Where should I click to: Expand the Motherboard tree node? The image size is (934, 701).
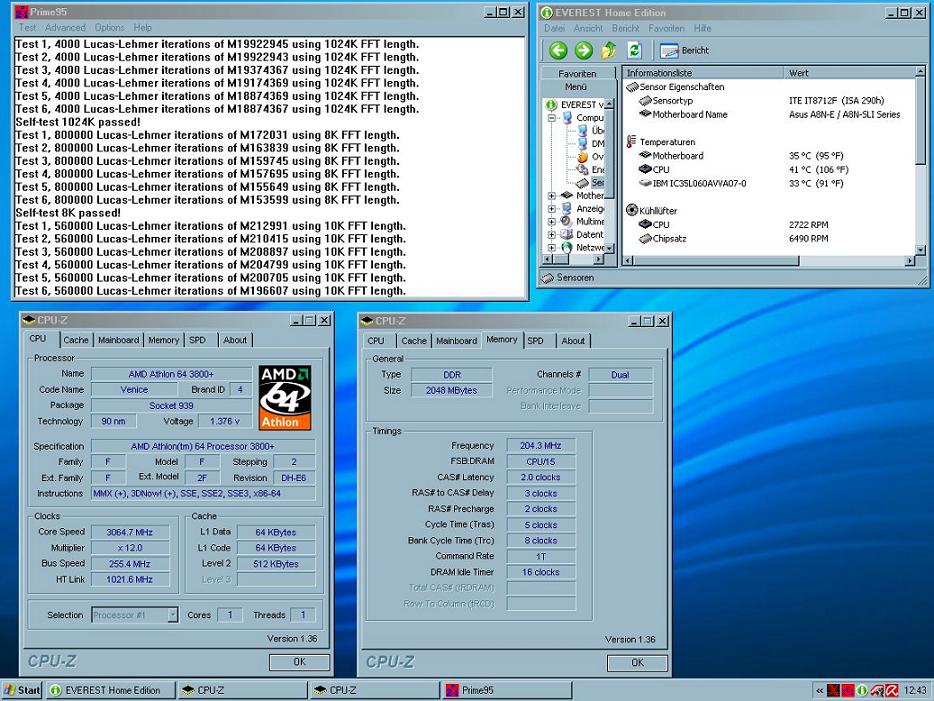point(552,195)
